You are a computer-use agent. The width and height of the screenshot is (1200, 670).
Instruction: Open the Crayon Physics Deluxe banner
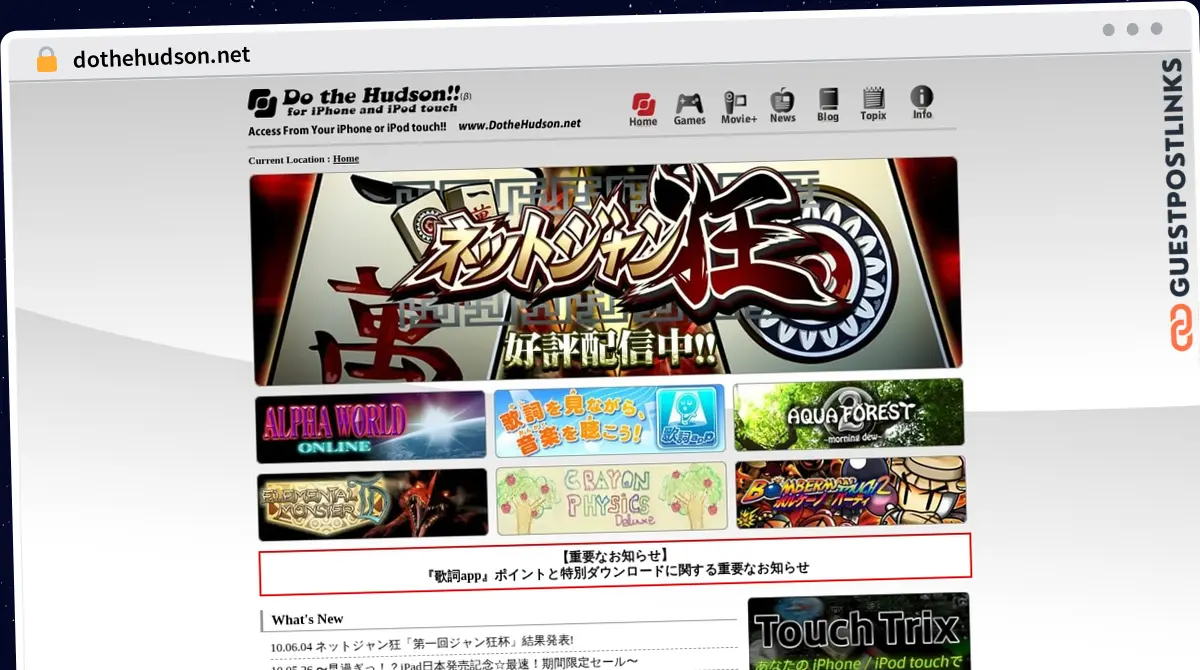(612, 498)
